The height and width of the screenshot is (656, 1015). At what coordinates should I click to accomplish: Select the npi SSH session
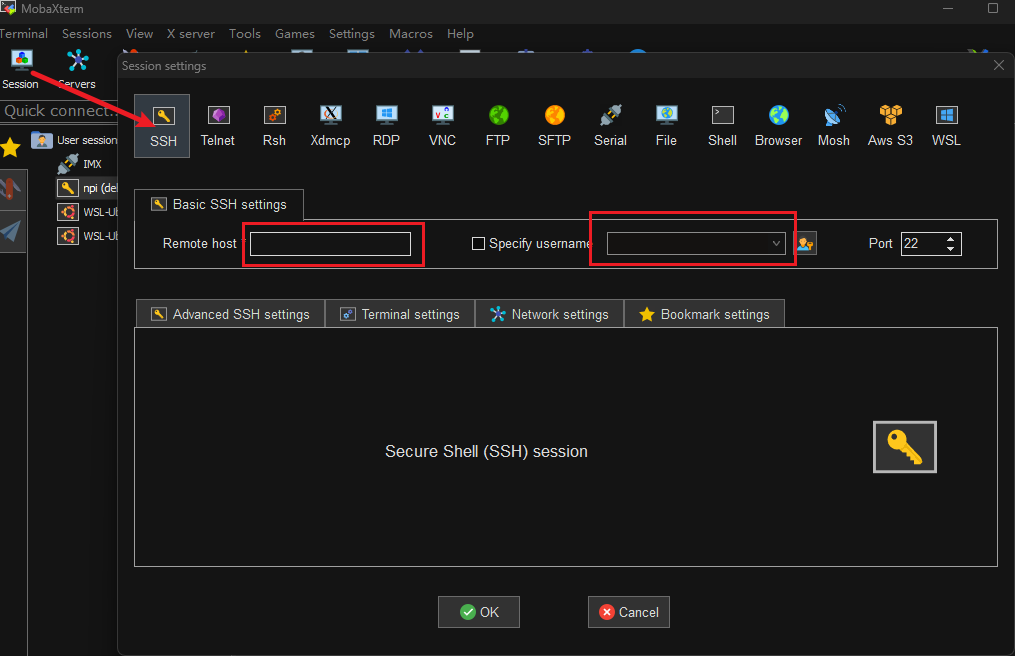pyautogui.click(x=87, y=188)
